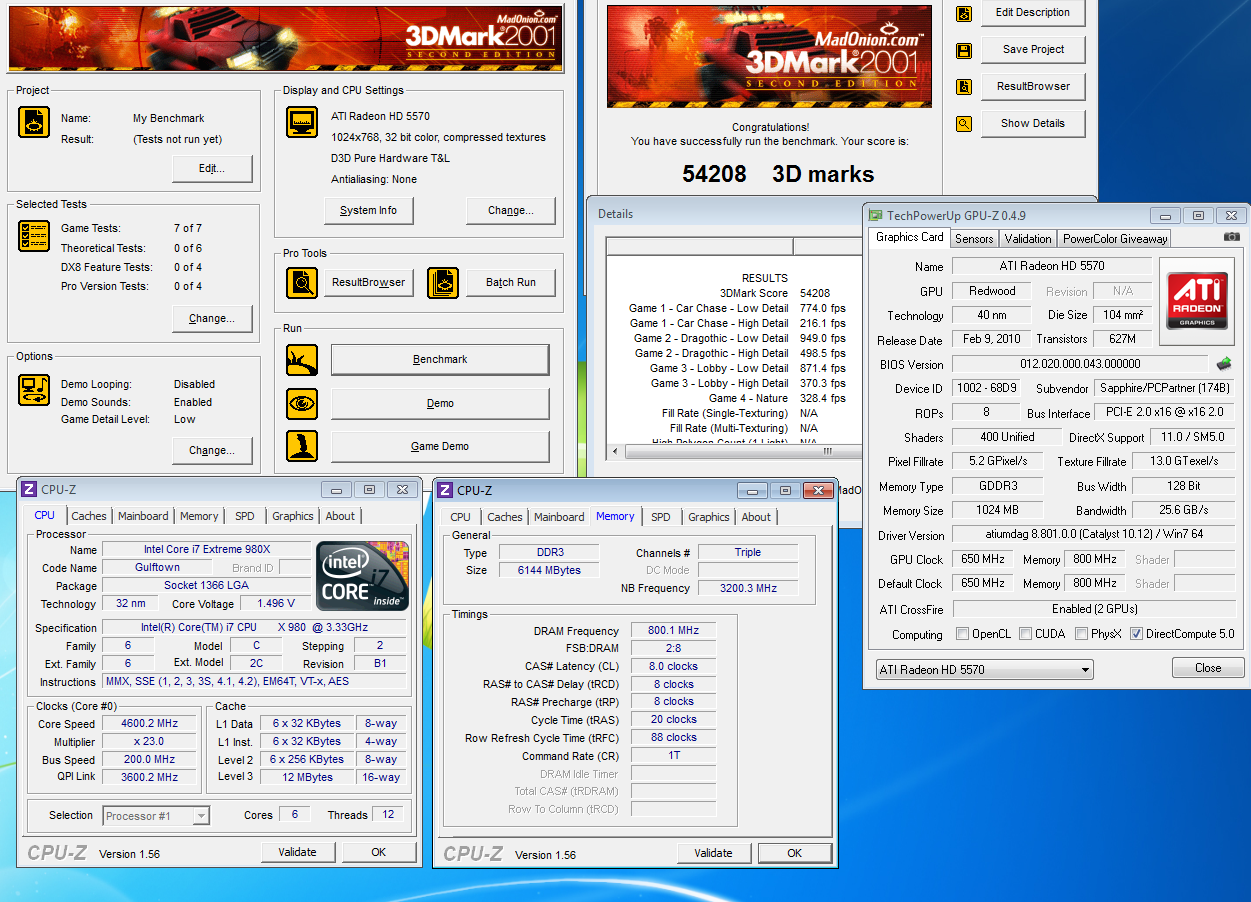The width and height of the screenshot is (1251, 902).
Task: Open the Processor #1 selection dropdown
Action: (156, 815)
